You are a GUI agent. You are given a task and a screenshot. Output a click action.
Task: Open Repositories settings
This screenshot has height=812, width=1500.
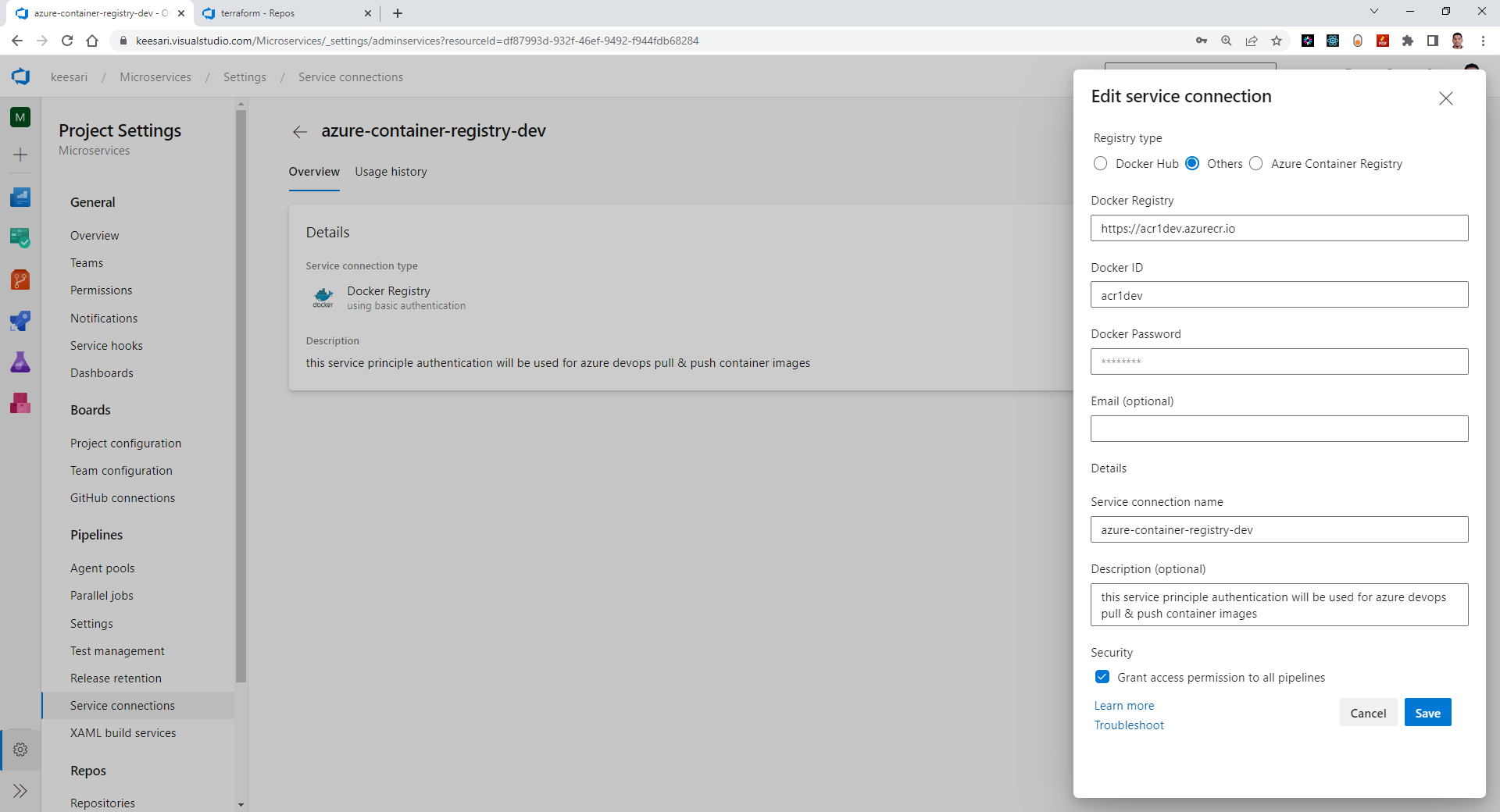(x=102, y=803)
